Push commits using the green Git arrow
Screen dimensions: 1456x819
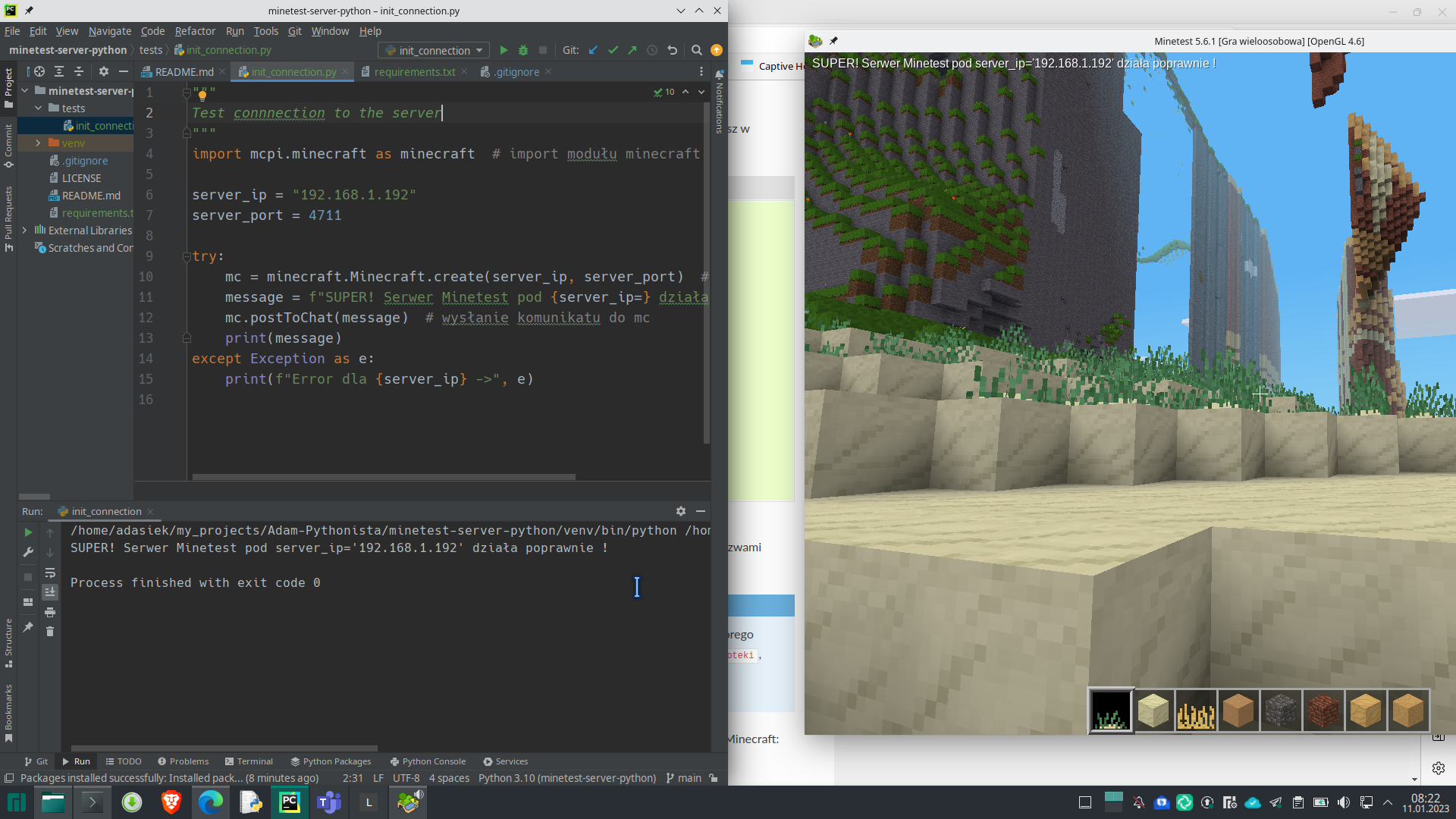coord(632,50)
